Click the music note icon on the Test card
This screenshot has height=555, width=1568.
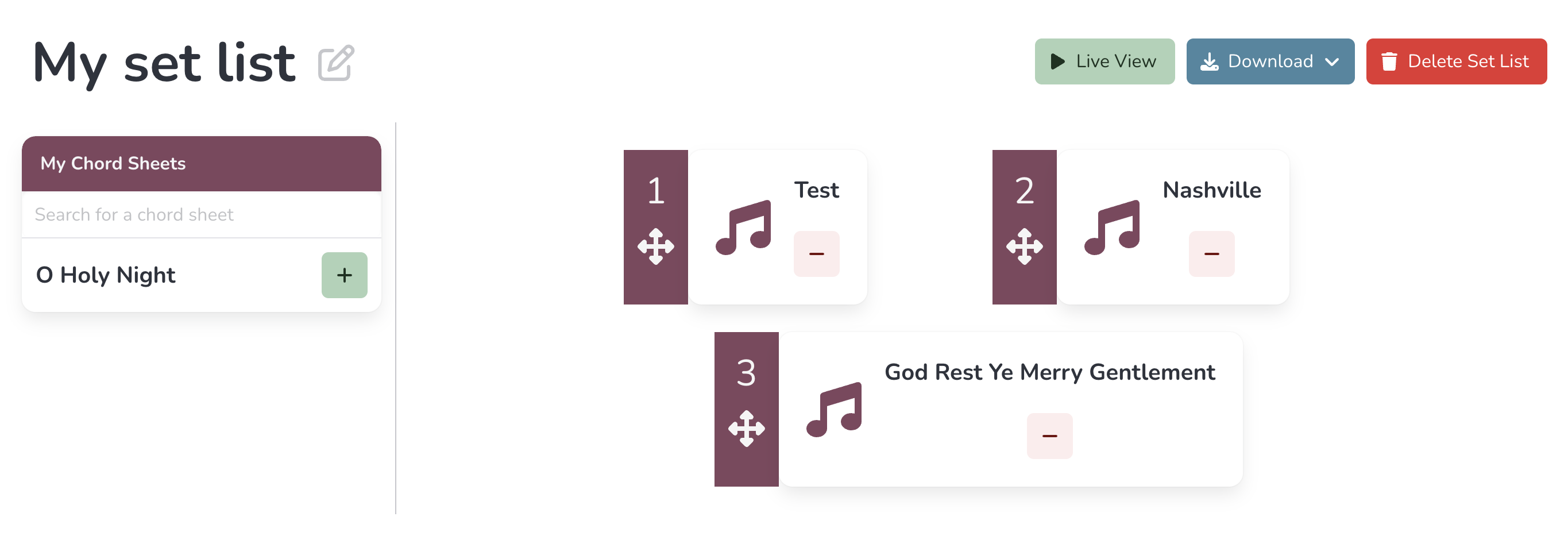743,228
